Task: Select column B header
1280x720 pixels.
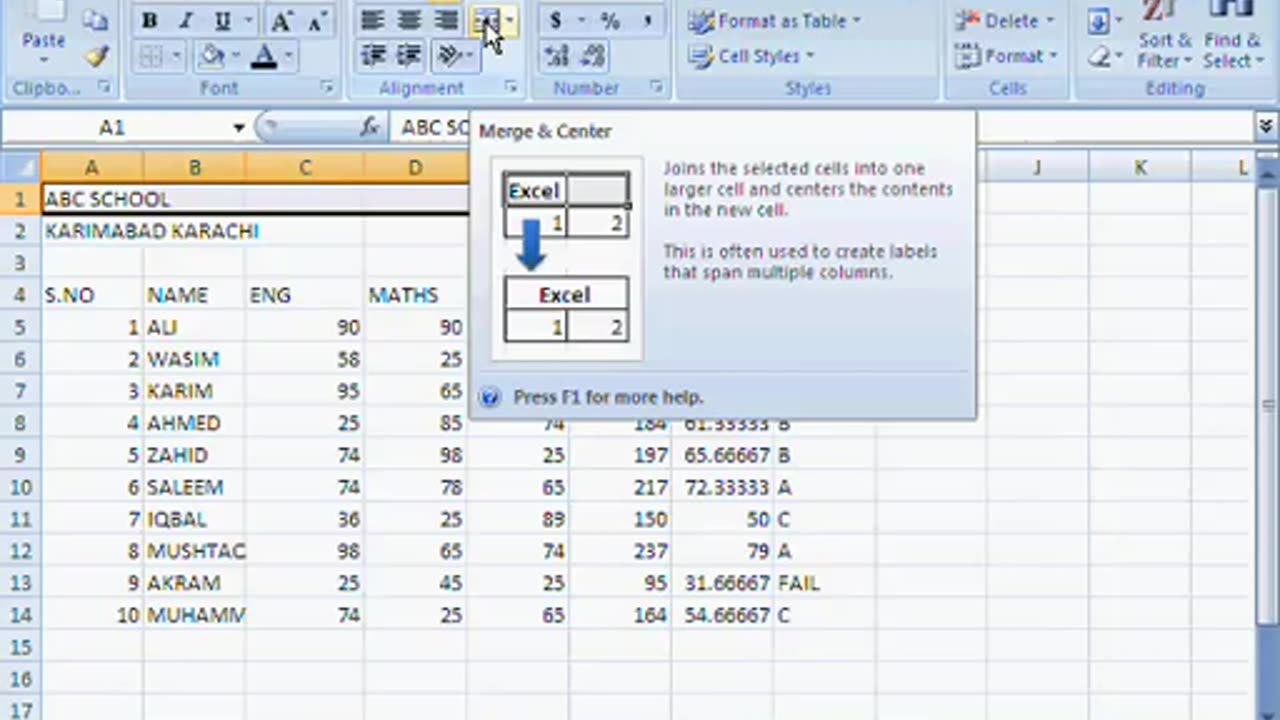Action: click(194, 167)
